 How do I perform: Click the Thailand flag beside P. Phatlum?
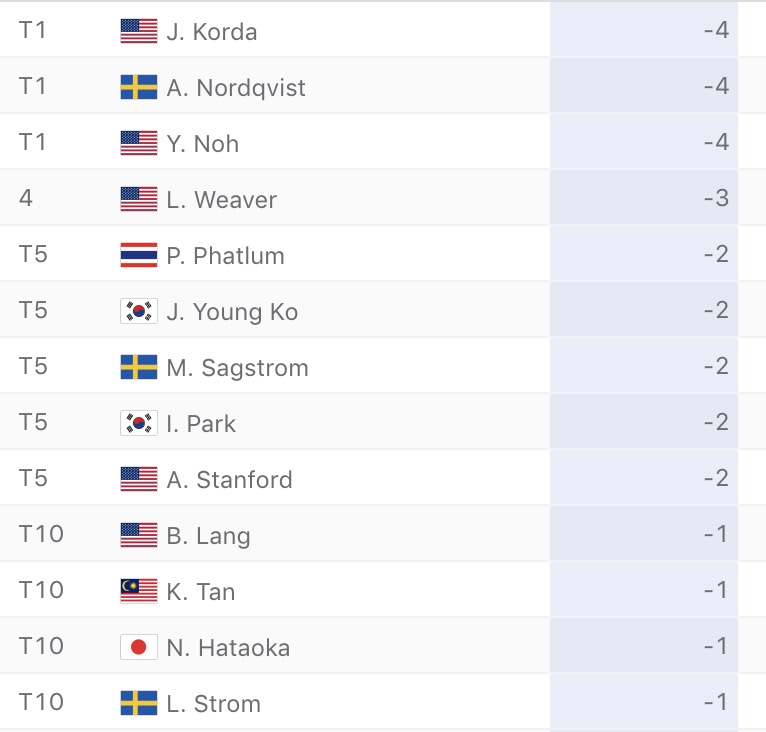click(x=139, y=255)
